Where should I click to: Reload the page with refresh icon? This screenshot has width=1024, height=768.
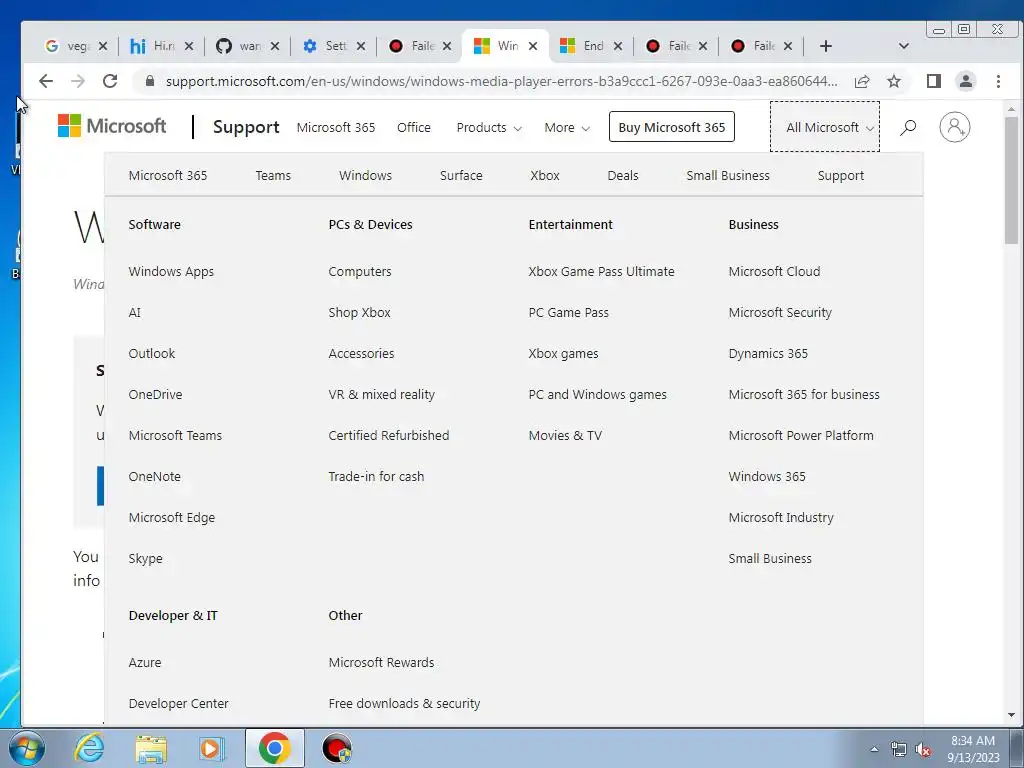pos(110,81)
